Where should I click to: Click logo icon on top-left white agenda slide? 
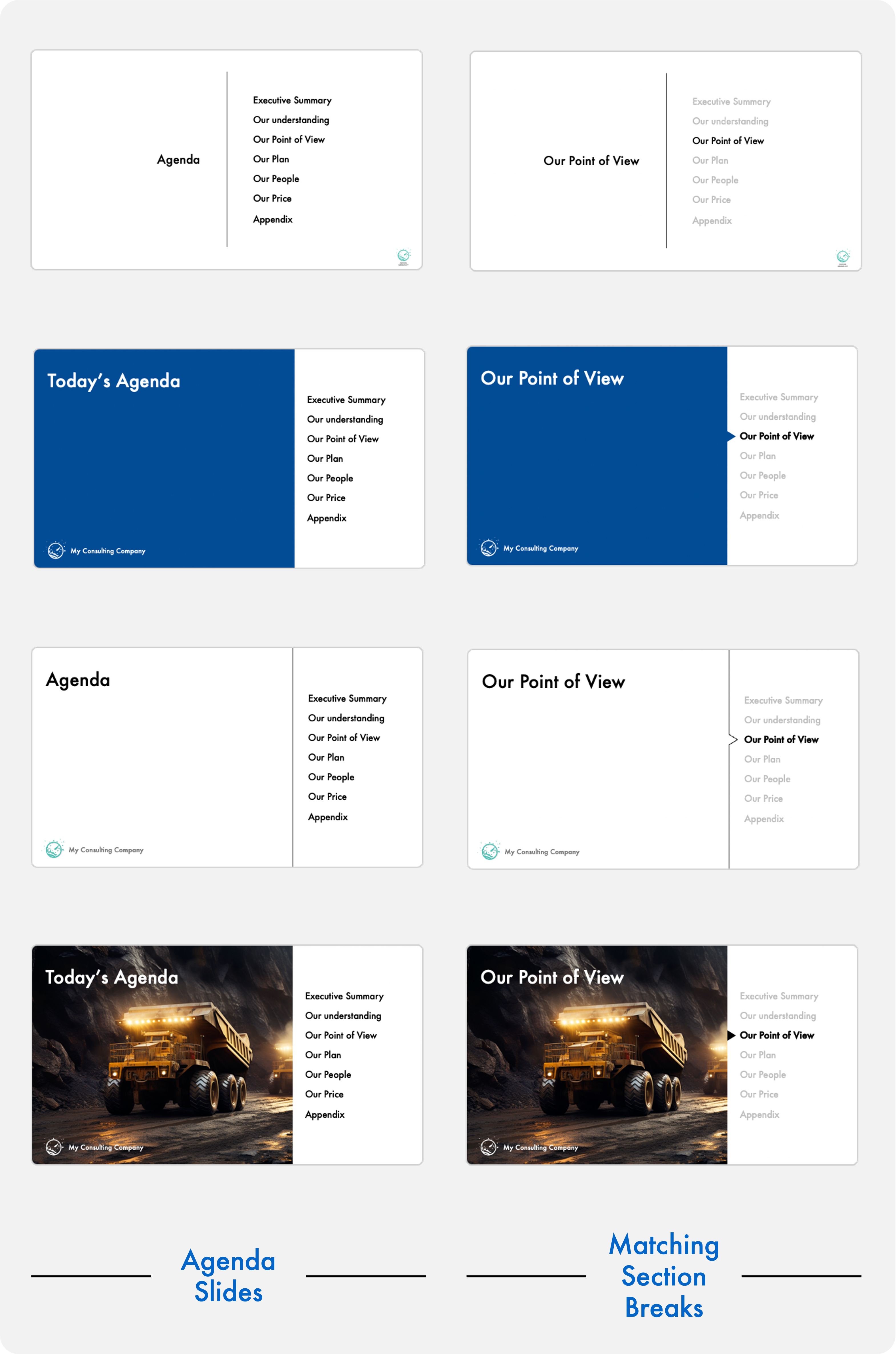pyautogui.click(x=403, y=255)
